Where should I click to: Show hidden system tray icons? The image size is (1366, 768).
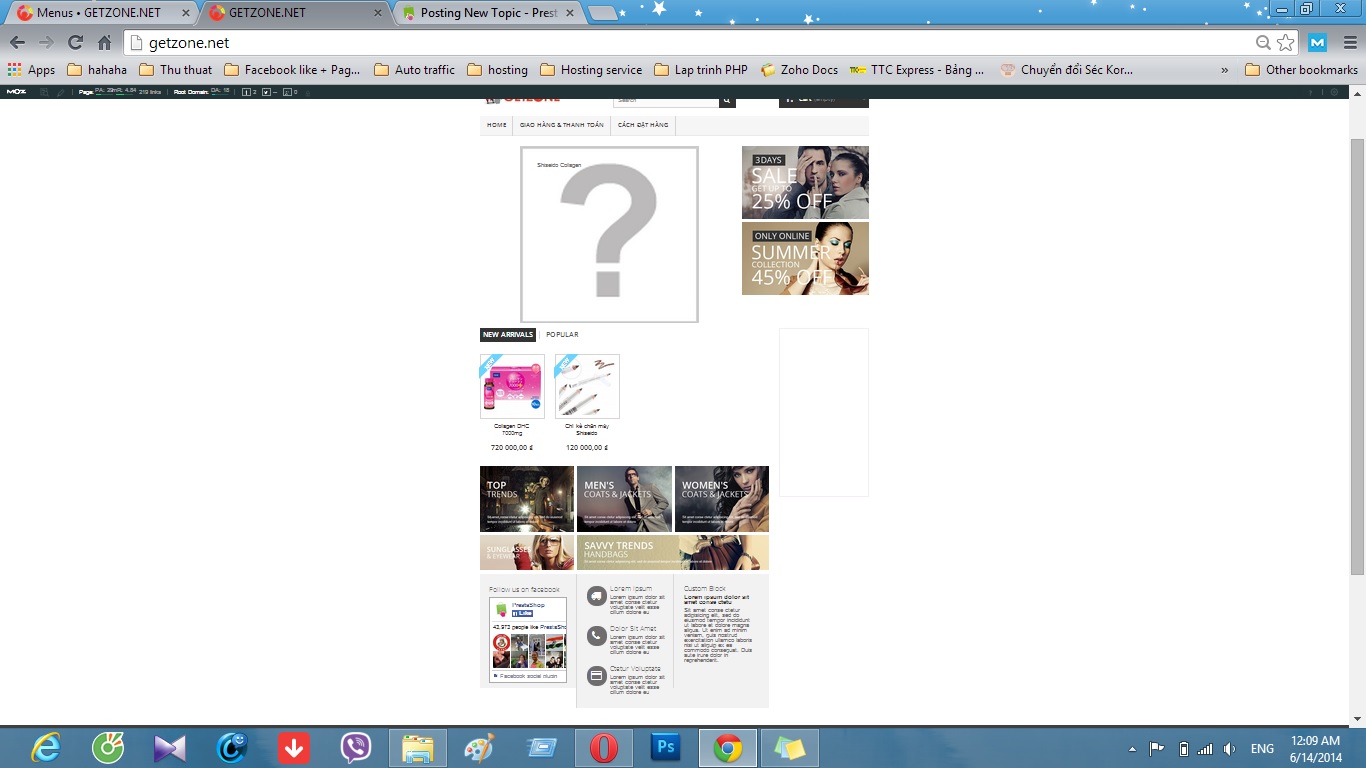(x=1132, y=749)
